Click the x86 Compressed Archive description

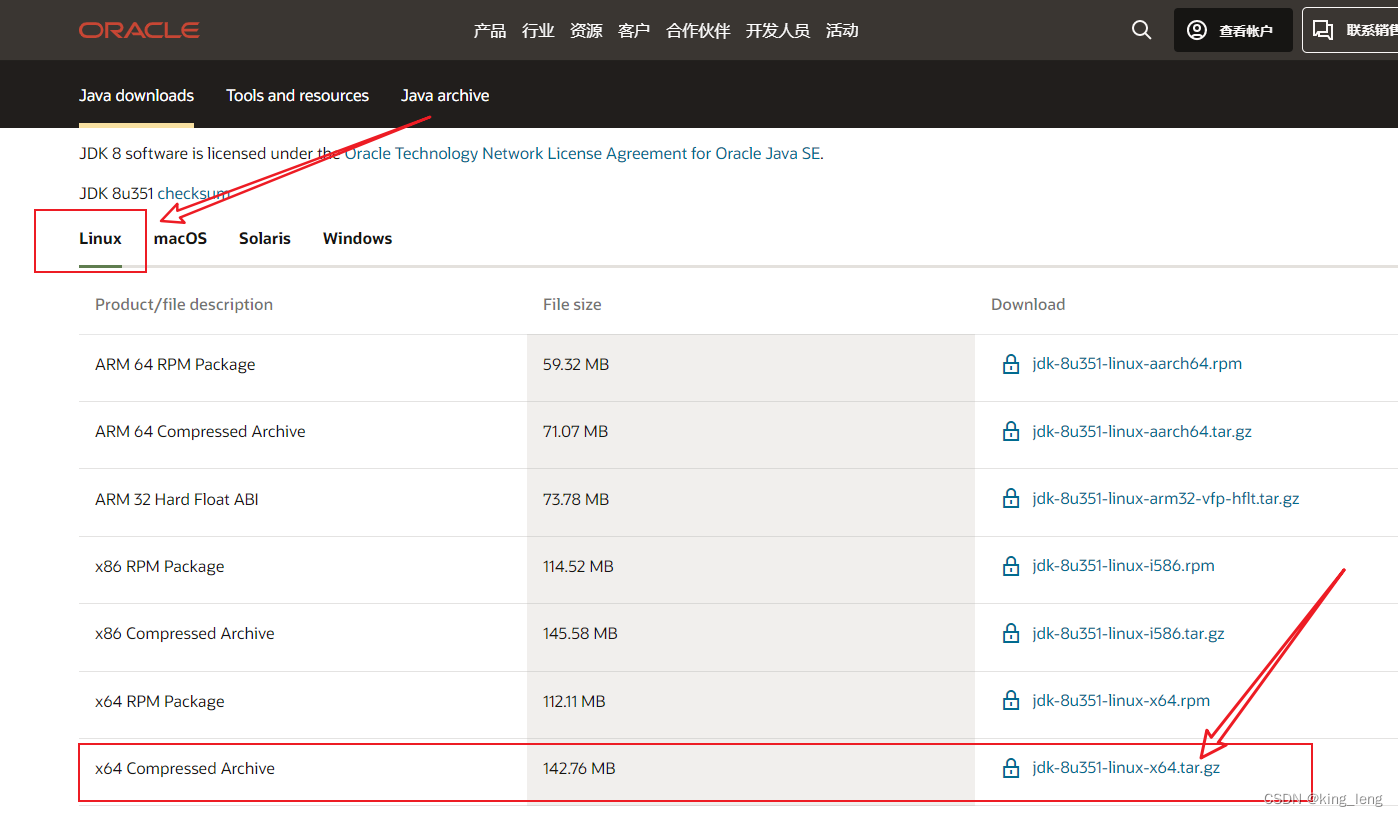pyautogui.click(x=185, y=633)
